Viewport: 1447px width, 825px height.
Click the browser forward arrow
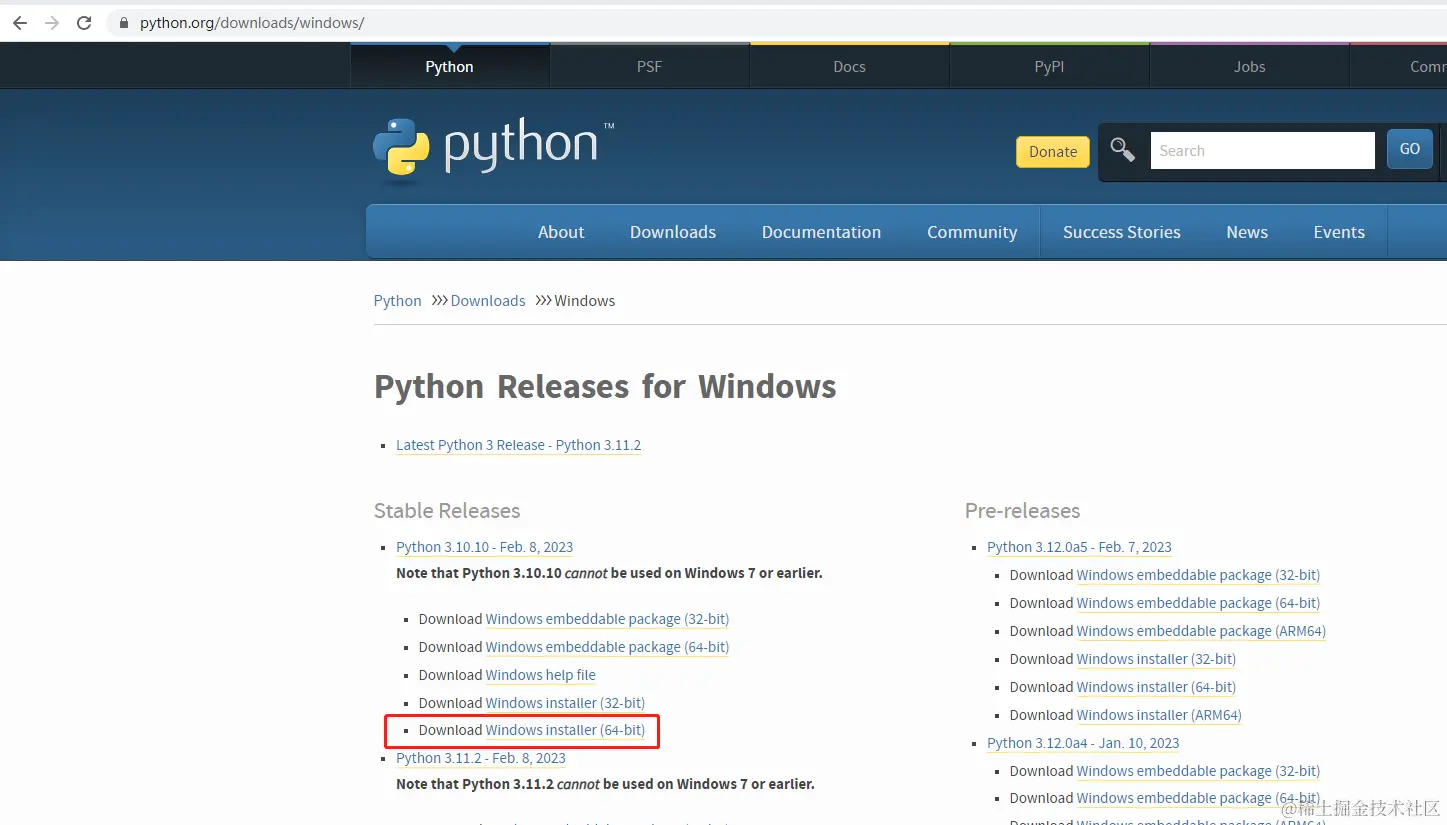click(x=52, y=23)
